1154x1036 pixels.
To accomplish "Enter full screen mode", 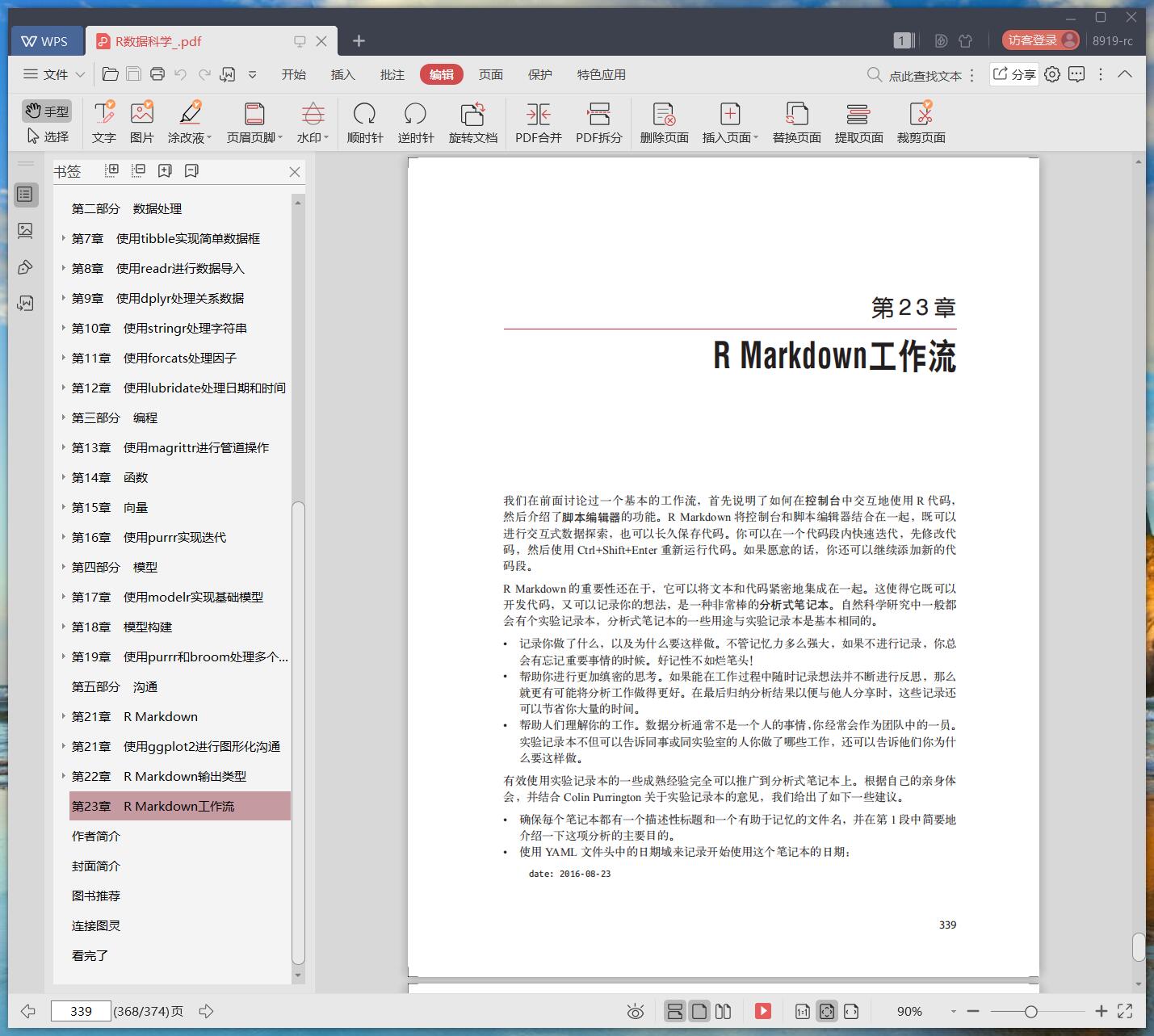I will pyautogui.click(x=1124, y=1011).
